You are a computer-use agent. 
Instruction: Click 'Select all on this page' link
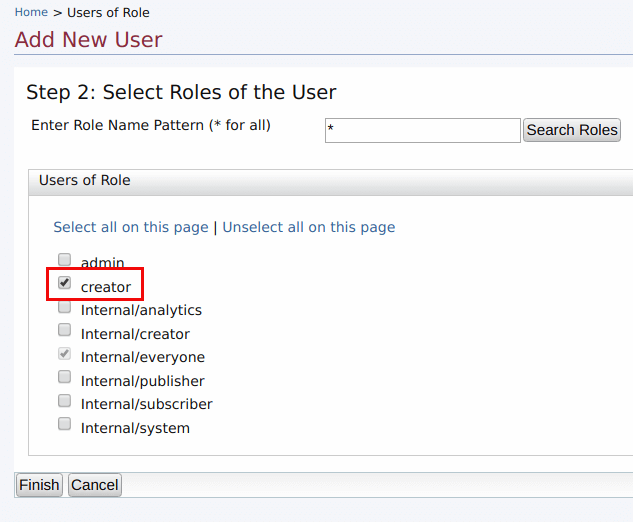(x=131, y=227)
